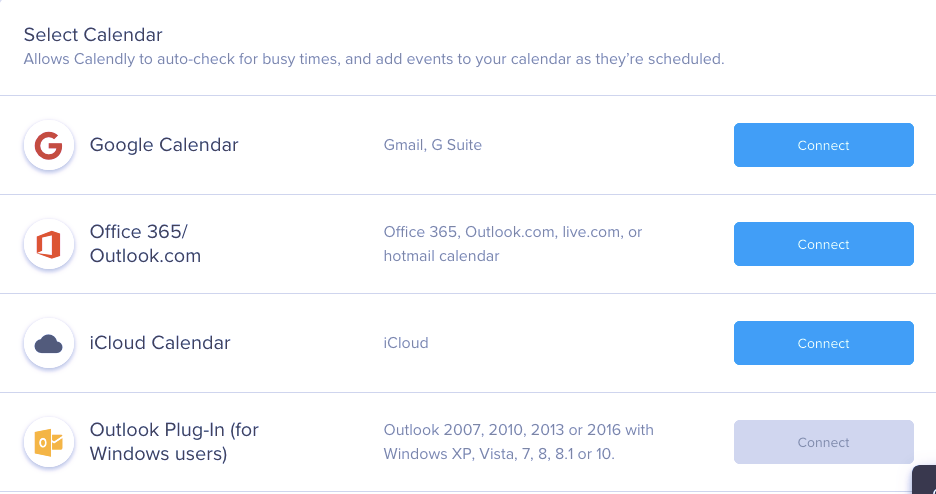Click the lone 'iCloud' description text

406,343
